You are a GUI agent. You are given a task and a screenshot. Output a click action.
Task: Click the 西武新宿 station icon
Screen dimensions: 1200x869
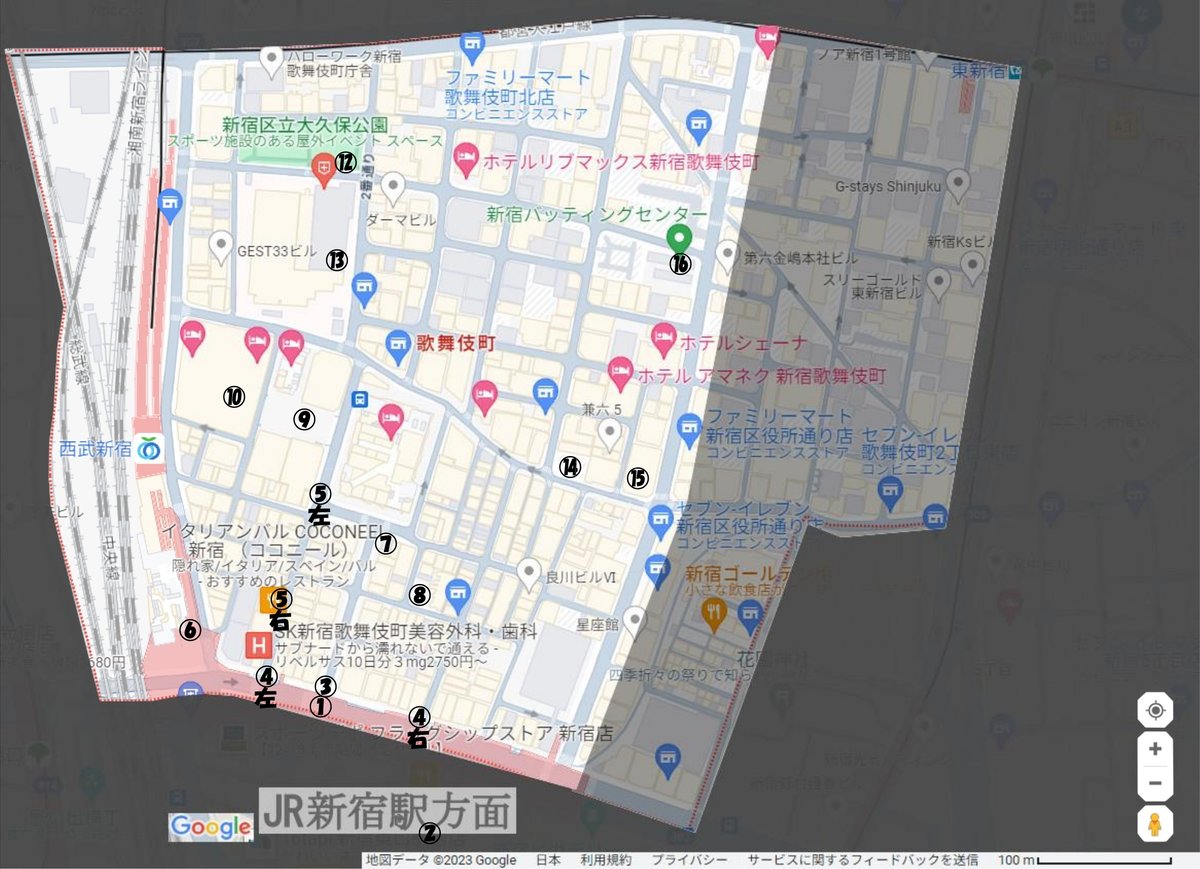pyautogui.click(x=150, y=449)
